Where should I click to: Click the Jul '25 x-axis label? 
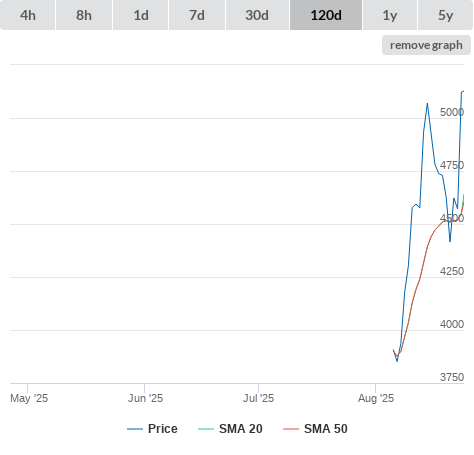coord(258,398)
